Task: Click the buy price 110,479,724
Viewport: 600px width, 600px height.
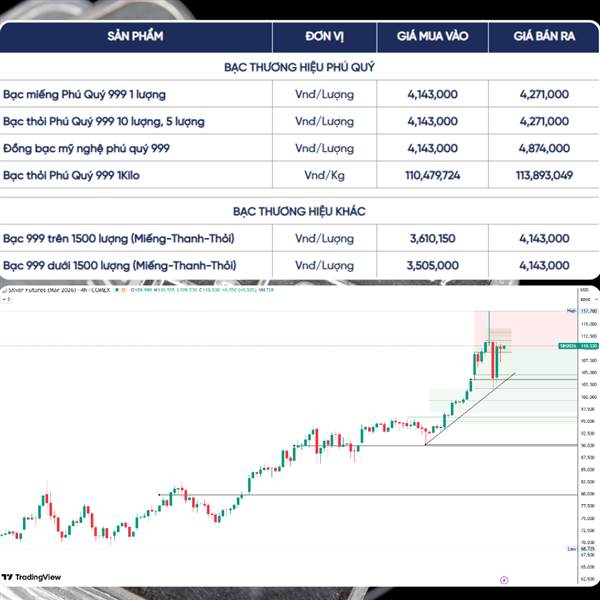Action: [432, 175]
